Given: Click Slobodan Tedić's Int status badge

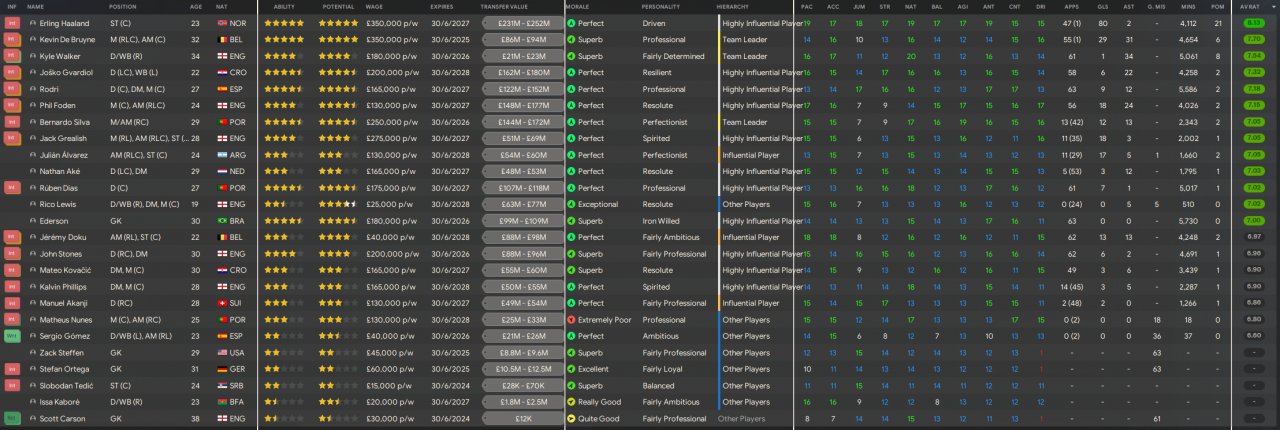Looking at the screenshot, I should (12, 385).
